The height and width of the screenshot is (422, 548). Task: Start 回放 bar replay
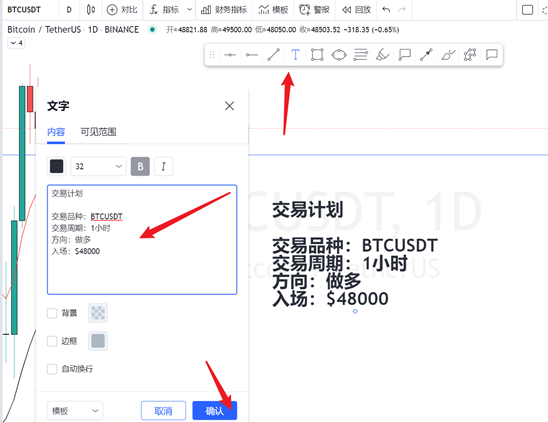pos(356,9)
